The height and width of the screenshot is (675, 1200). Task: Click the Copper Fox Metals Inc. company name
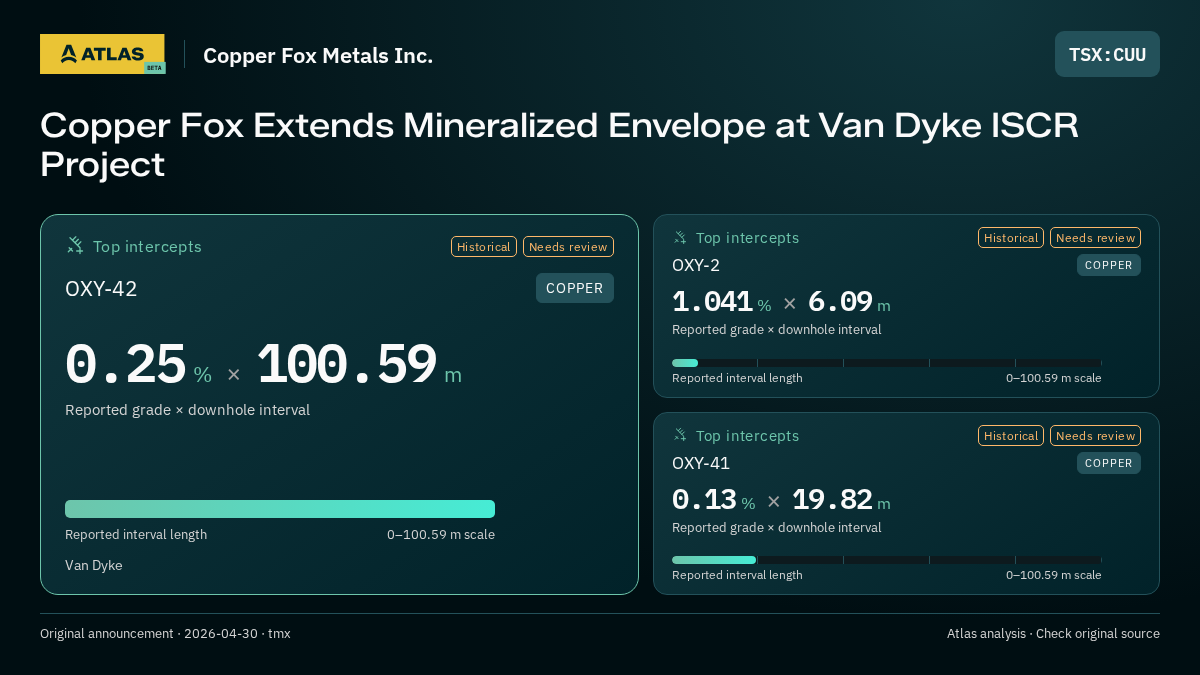coord(318,55)
